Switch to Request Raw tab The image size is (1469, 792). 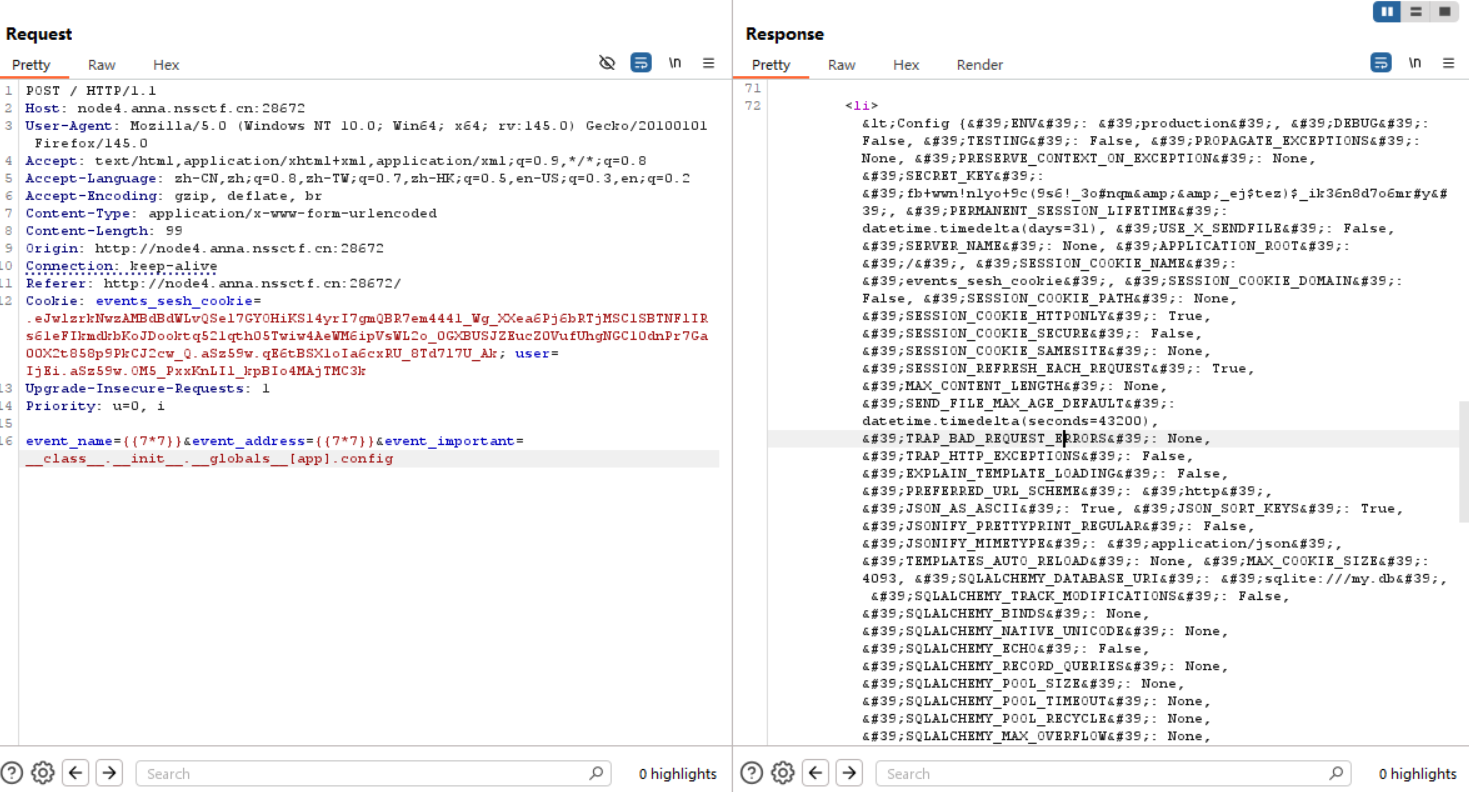[x=102, y=65]
